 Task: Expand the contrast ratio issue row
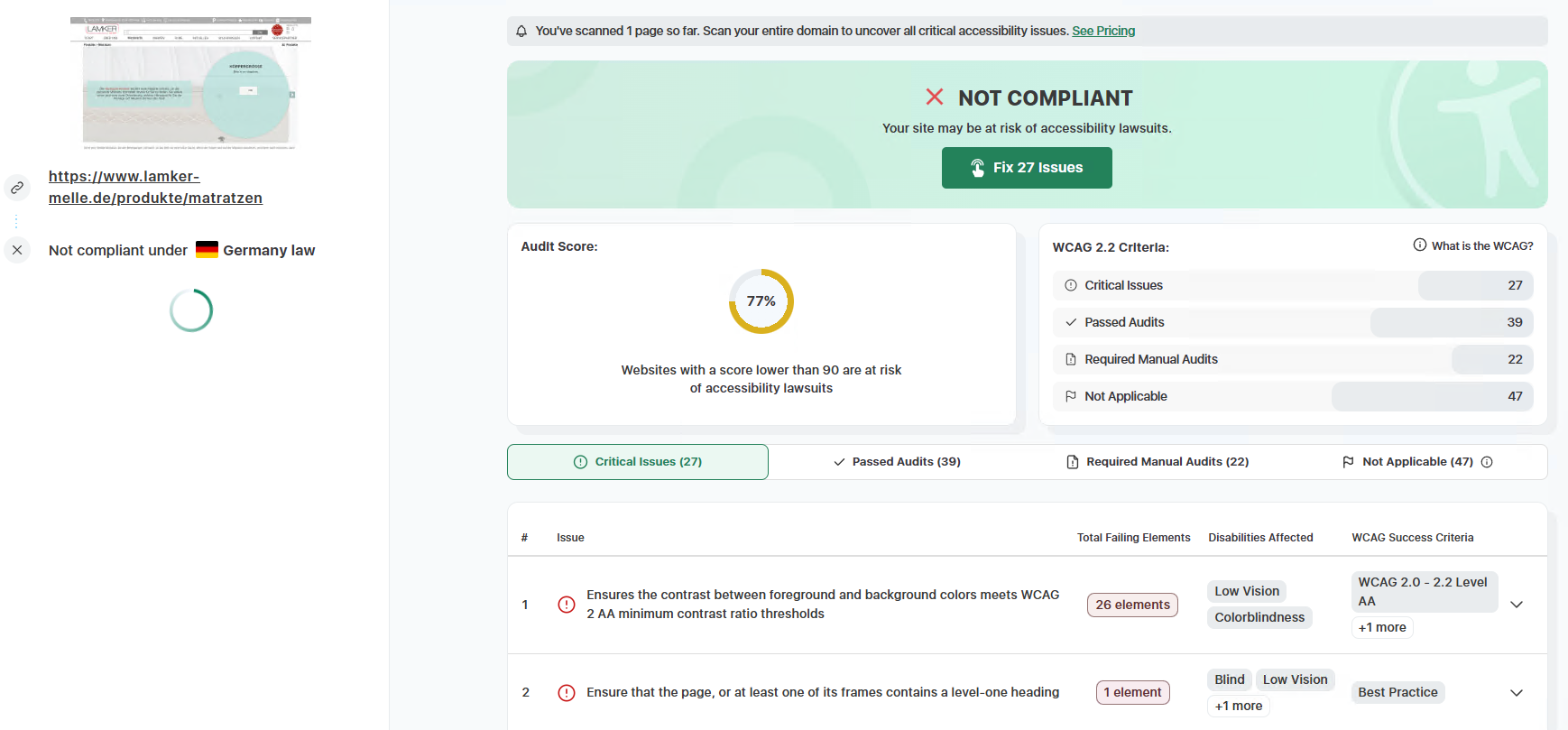(1517, 605)
